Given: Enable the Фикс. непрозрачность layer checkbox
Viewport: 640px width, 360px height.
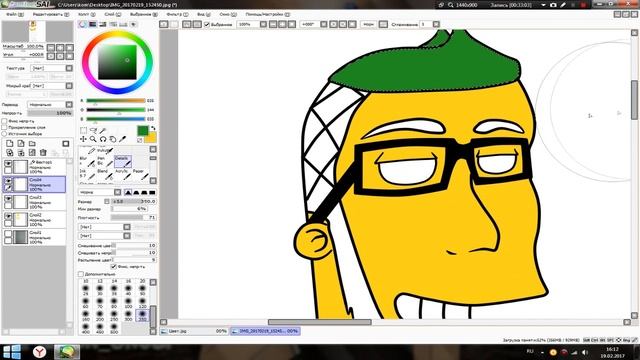Looking at the screenshot, I should [x=4, y=121].
